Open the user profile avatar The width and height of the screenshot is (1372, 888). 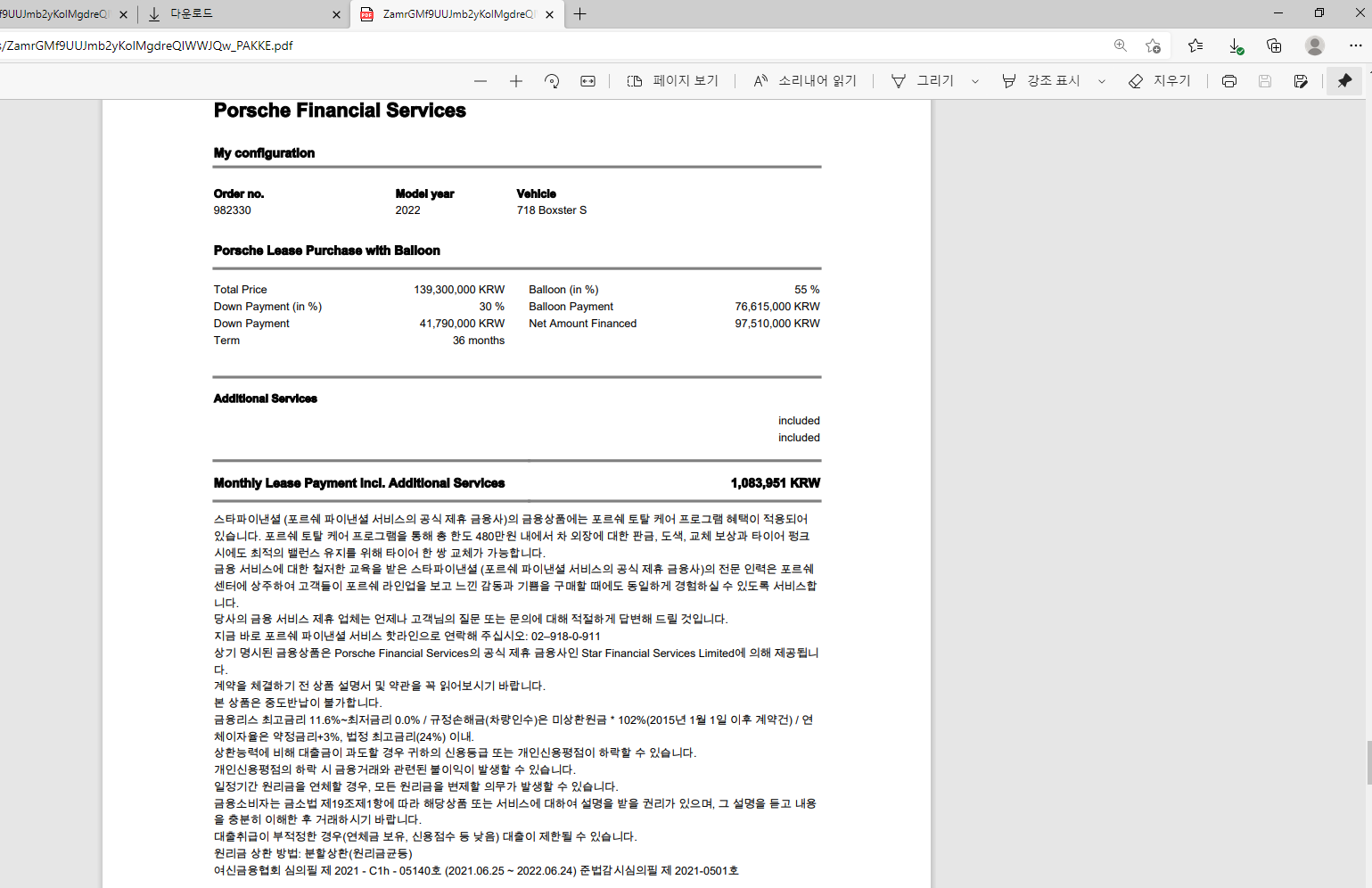point(1315,45)
